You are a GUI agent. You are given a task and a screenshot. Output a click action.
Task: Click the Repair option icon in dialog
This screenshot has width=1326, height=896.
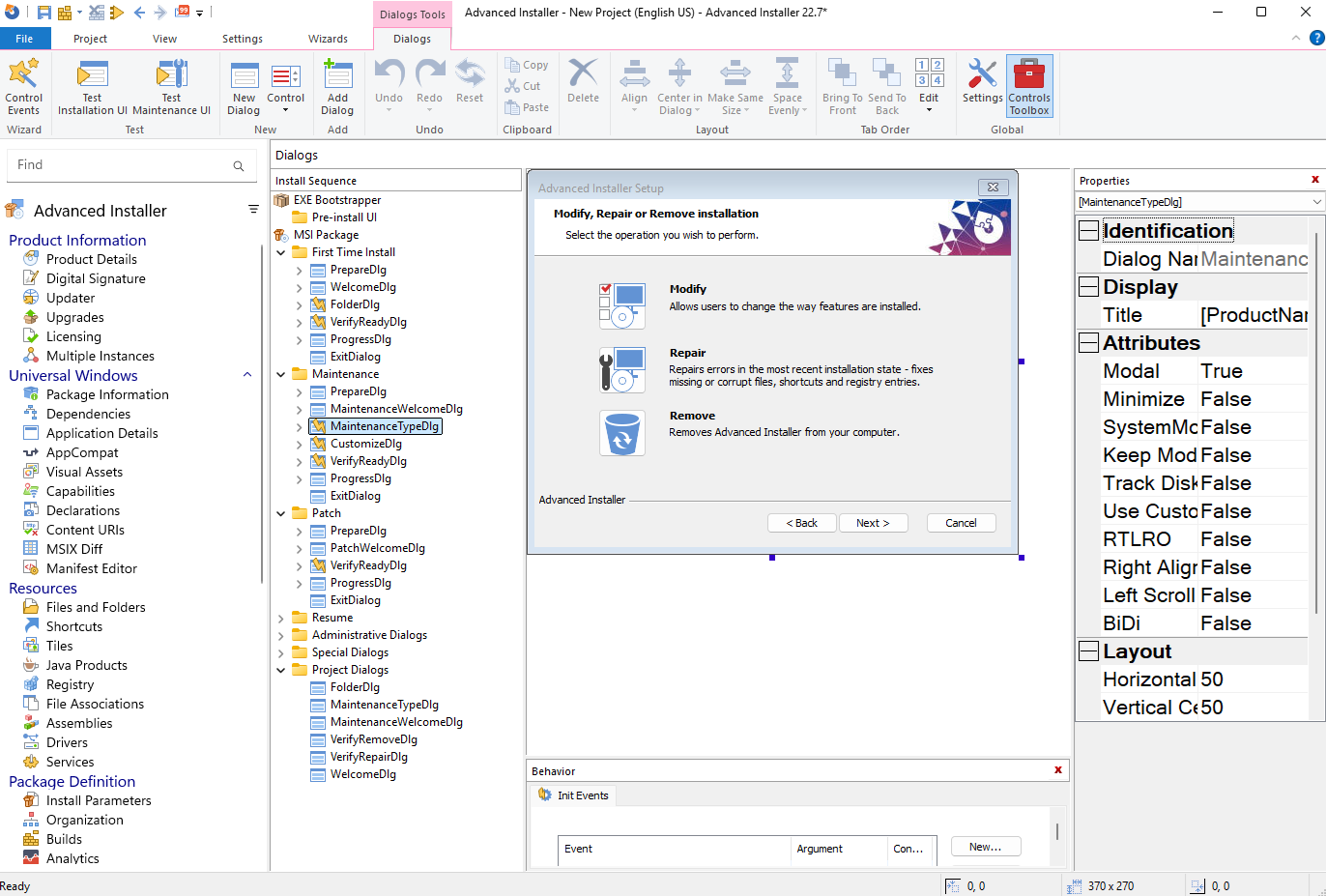(621, 370)
